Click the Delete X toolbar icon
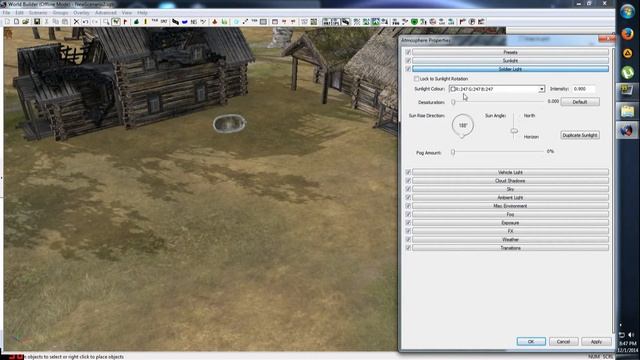This screenshot has width=640, height=360. (76, 22)
